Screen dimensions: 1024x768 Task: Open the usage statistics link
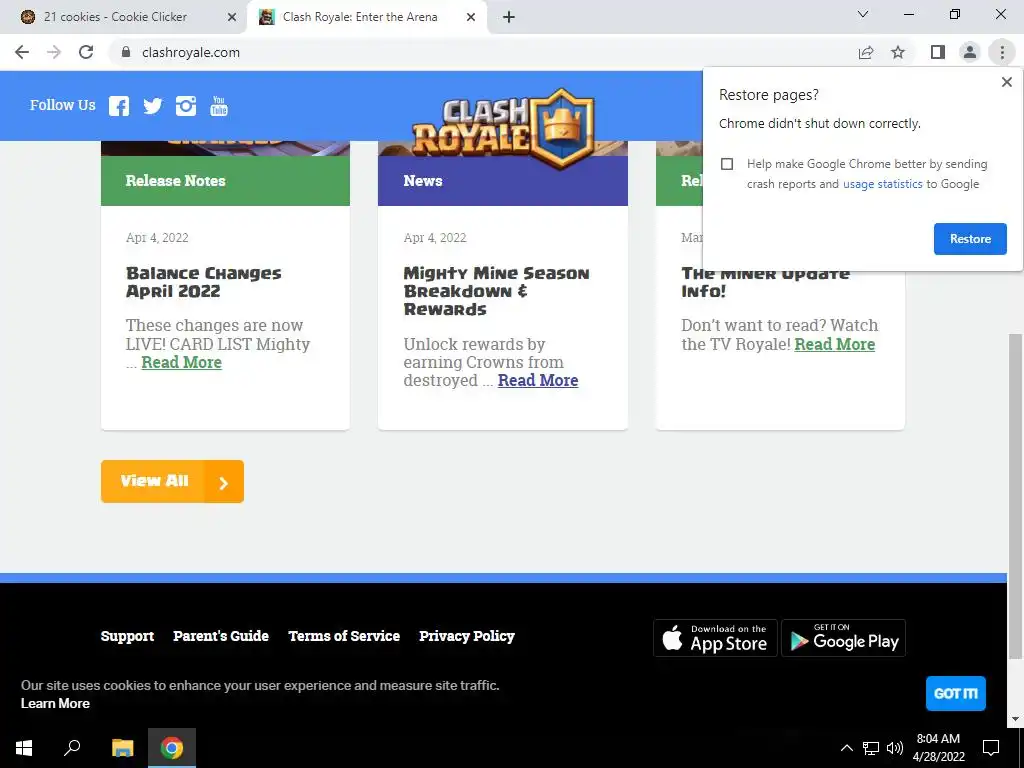point(882,184)
